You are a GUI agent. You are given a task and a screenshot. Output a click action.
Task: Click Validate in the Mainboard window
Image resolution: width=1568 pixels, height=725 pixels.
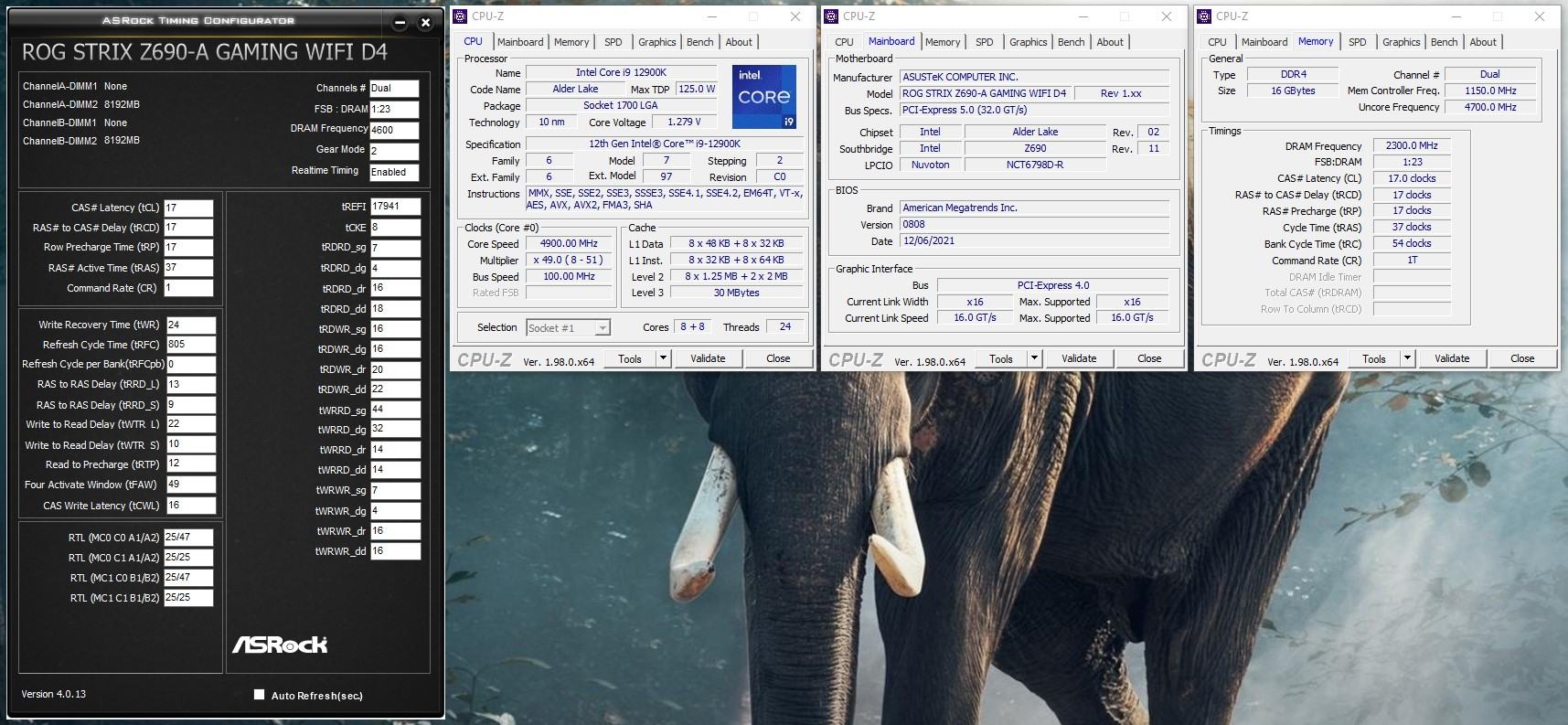tap(1079, 358)
